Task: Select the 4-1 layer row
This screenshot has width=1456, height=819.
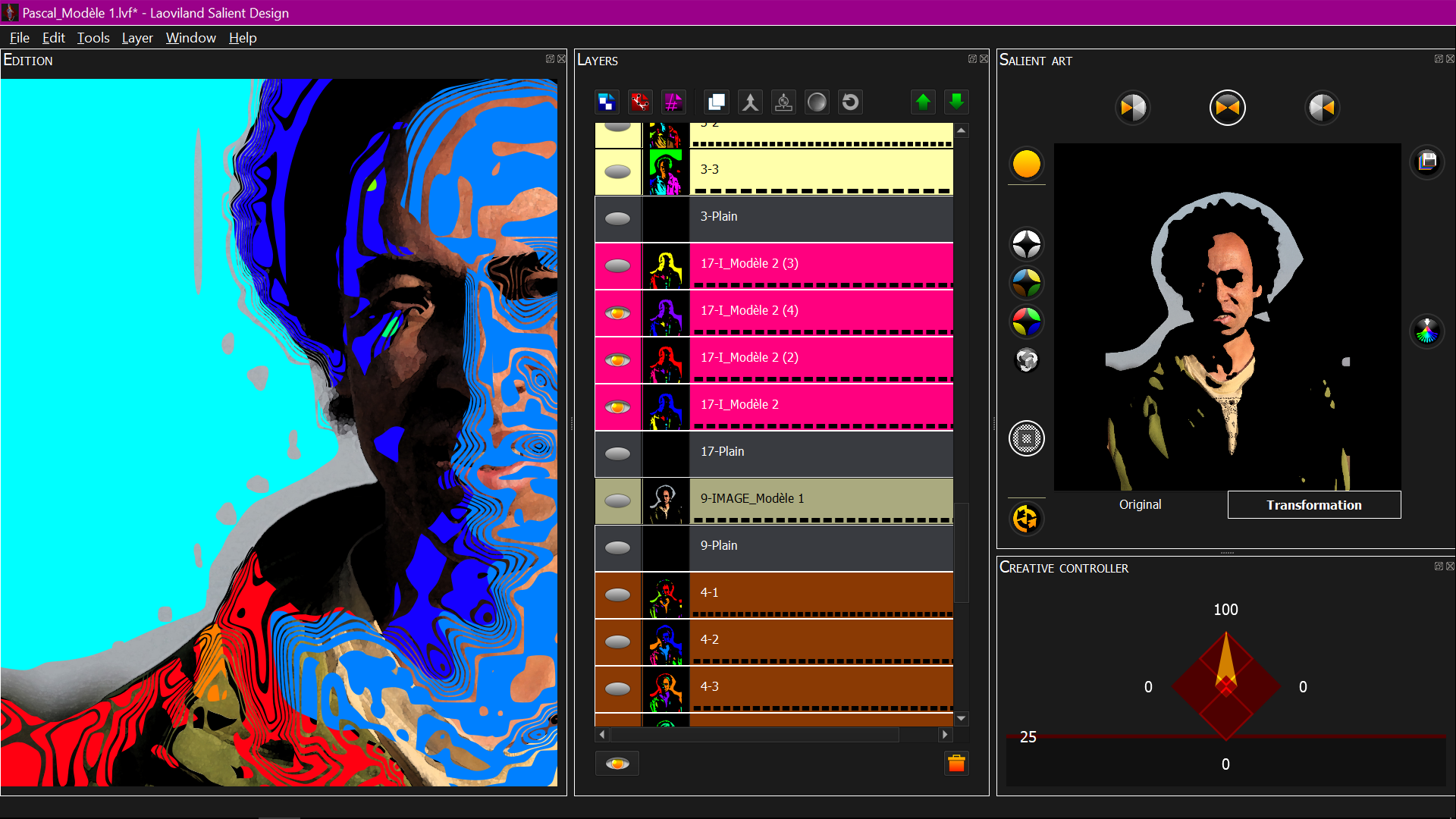Action: pyautogui.click(x=821, y=595)
